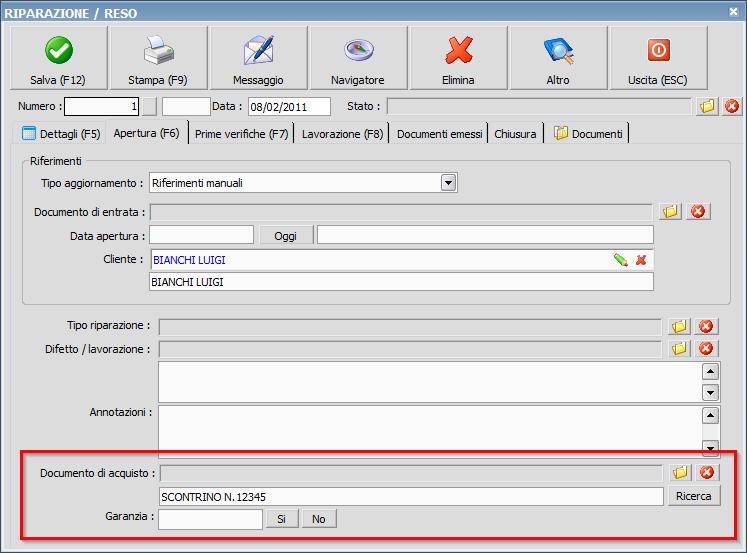Click the Data field 08/02/2011
The image size is (747, 553).
click(x=289, y=107)
